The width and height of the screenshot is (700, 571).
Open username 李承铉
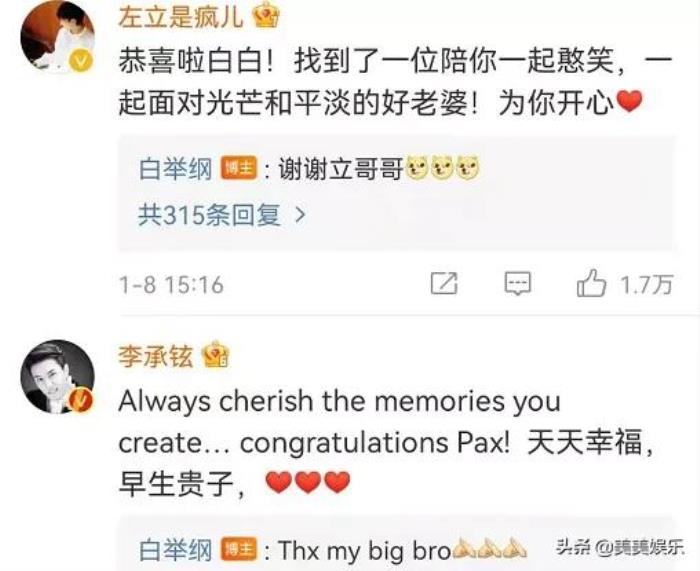coord(155,356)
